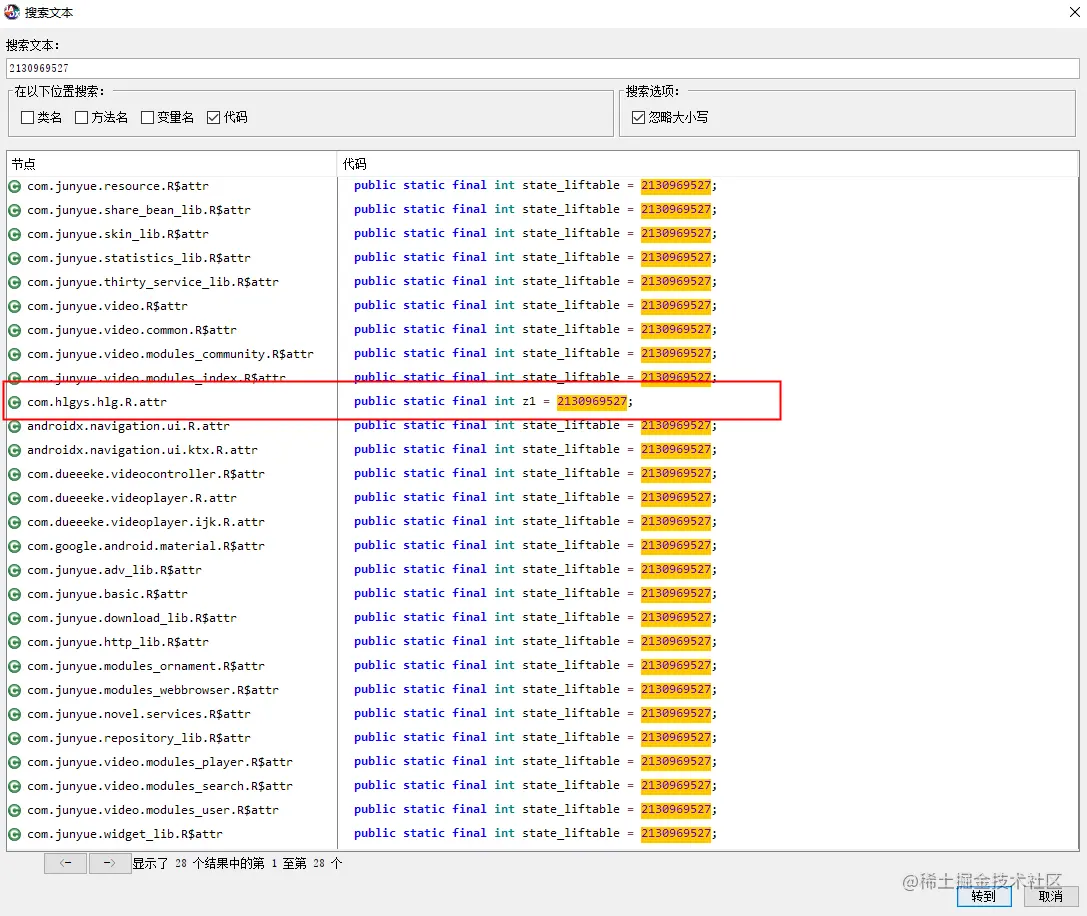This screenshot has width=1087, height=916.
Task: Click class icon beside com.junyue.widget_lib.R$attr
Action: [x=14, y=834]
